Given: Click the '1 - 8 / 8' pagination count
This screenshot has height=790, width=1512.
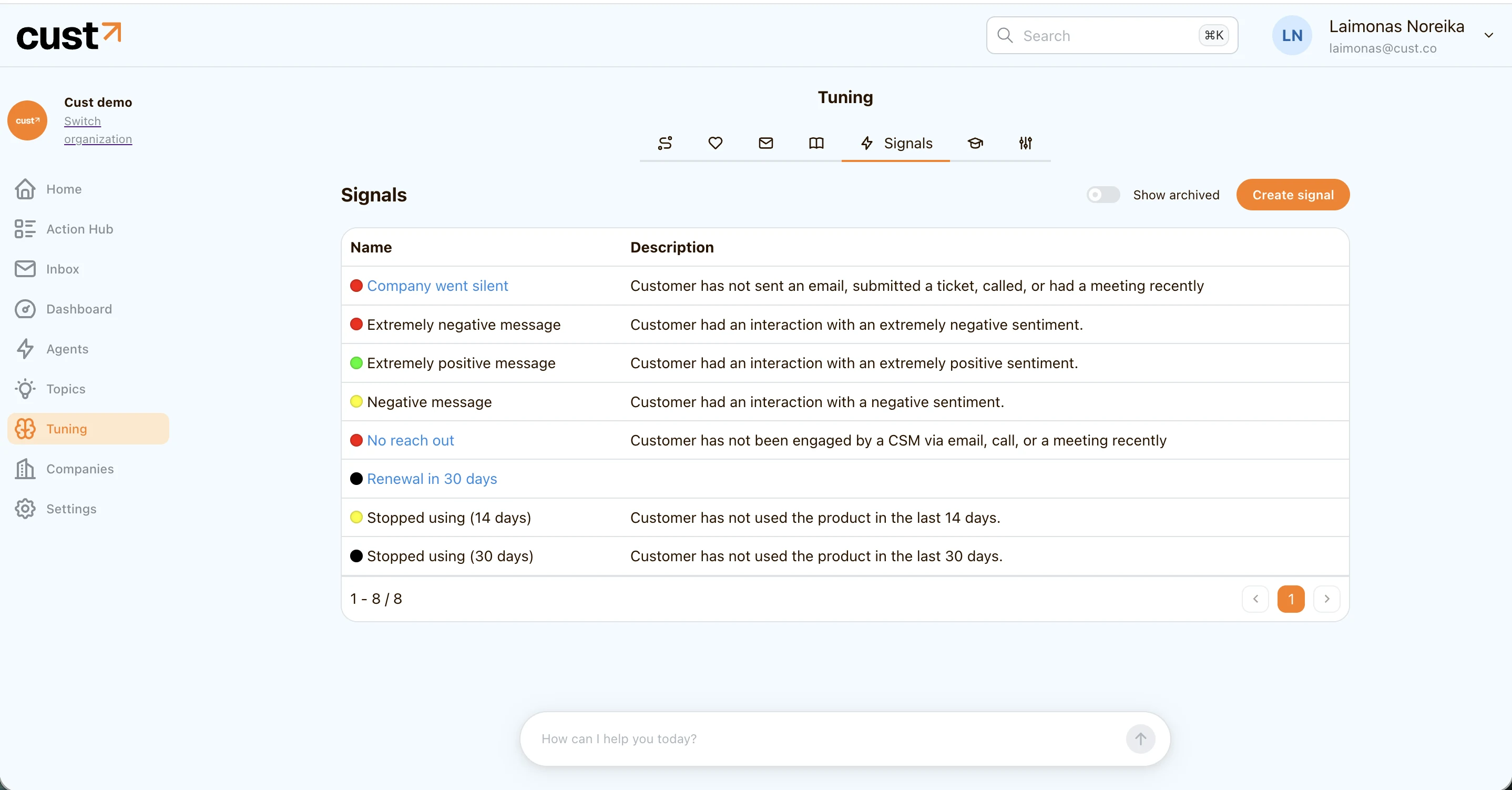Looking at the screenshot, I should tap(376, 599).
